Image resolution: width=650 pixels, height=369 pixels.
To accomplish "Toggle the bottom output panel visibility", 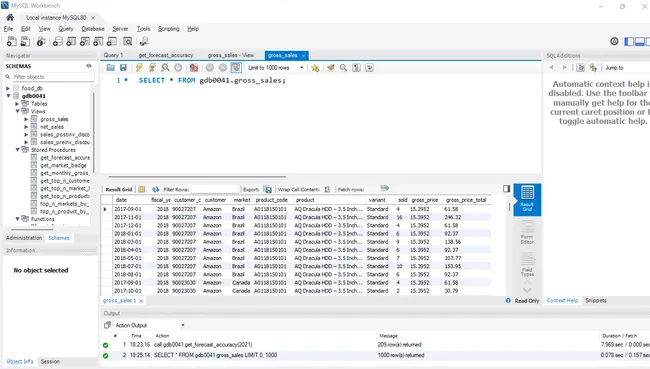I will coord(640,41).
